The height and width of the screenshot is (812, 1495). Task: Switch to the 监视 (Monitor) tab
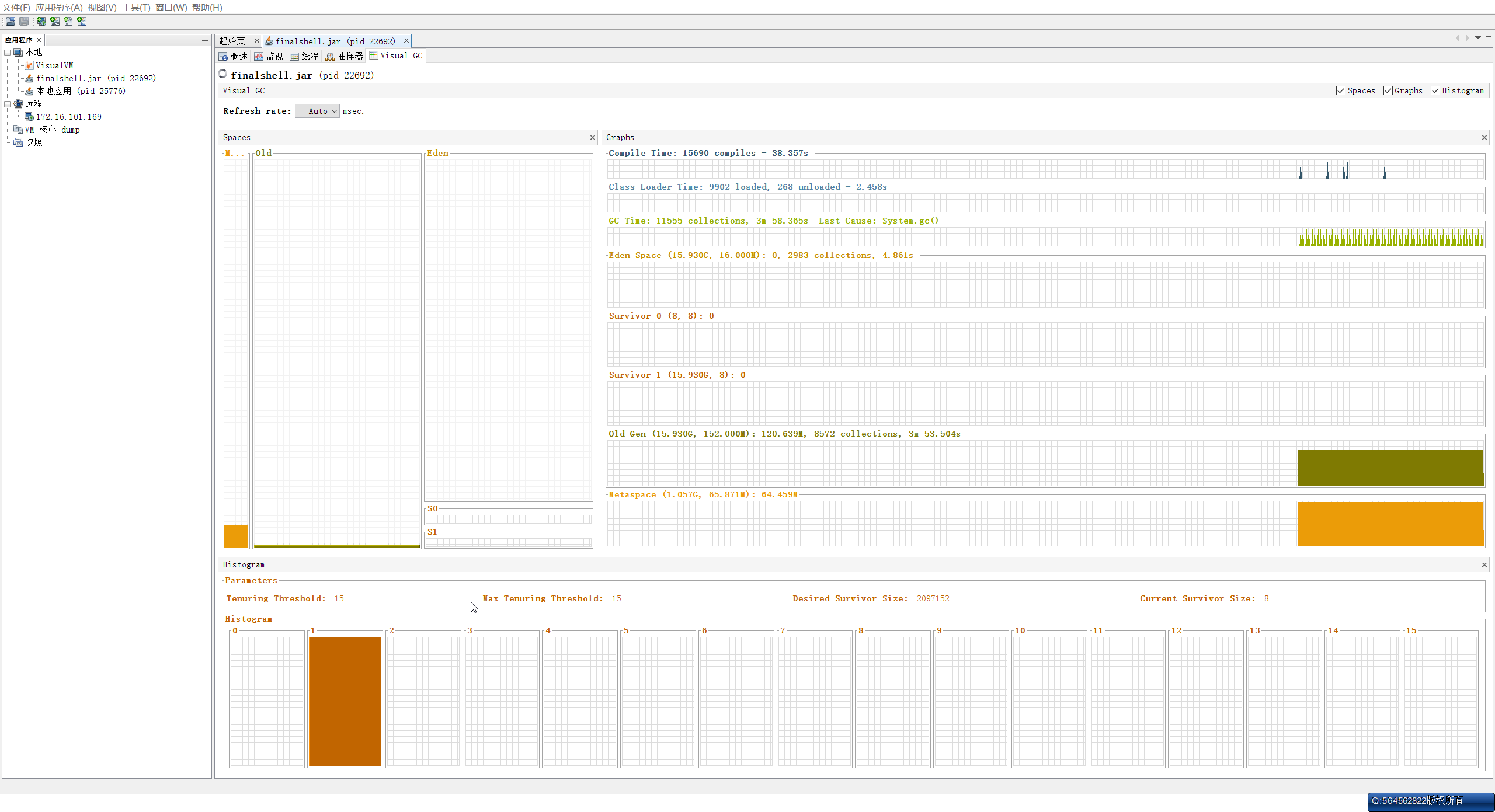point(269,56)
